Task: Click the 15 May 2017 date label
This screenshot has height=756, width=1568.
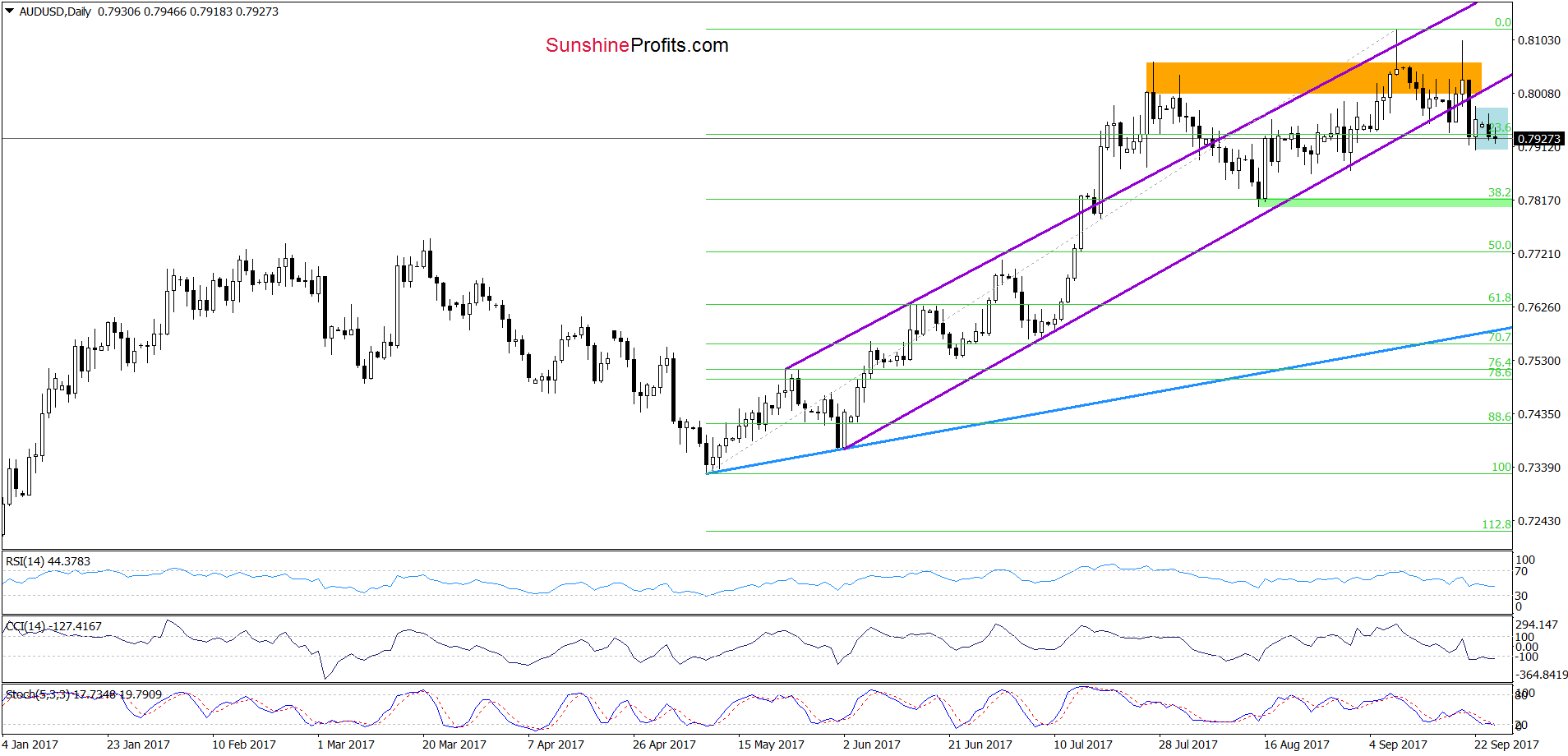Action: pos(771,744)
